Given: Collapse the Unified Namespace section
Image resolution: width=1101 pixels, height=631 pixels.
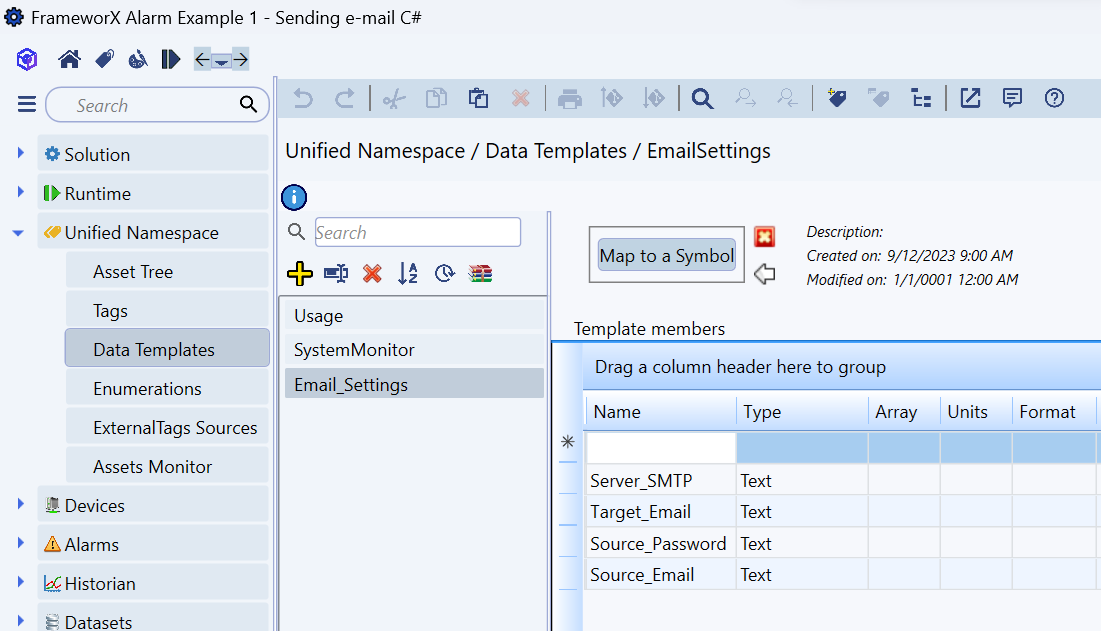Looking at the screenshot, I should coord(19,233).
